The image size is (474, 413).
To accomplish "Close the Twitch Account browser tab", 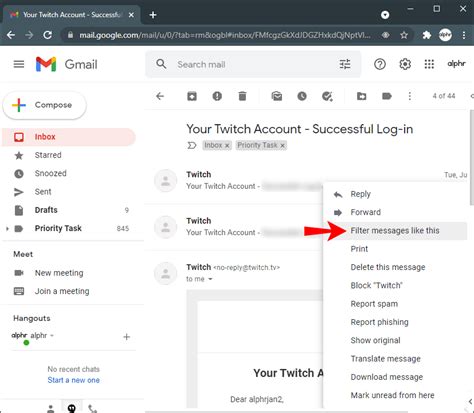I will point(131,15).
